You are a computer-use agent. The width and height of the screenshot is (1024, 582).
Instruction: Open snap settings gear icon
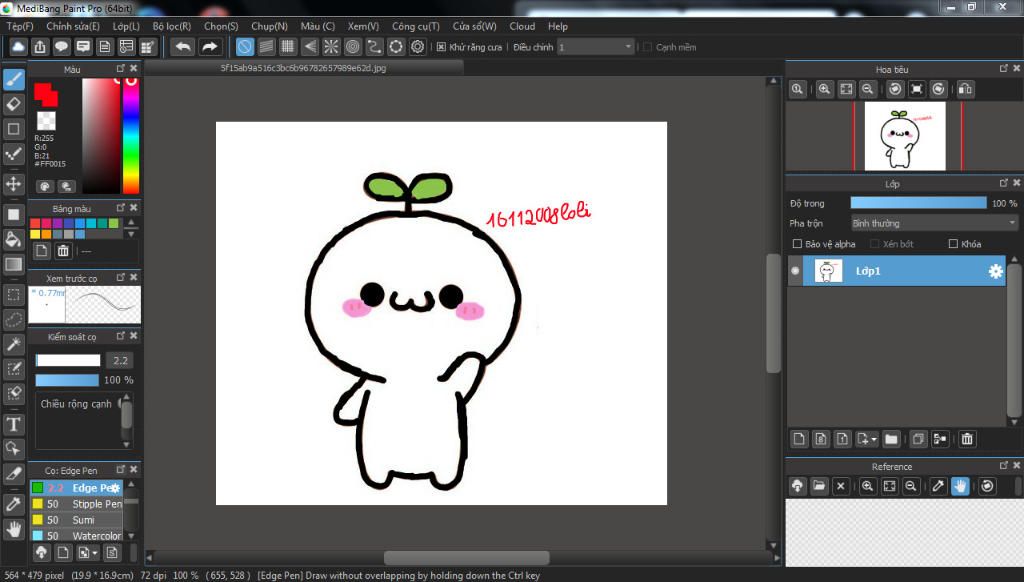coord(417,47)
